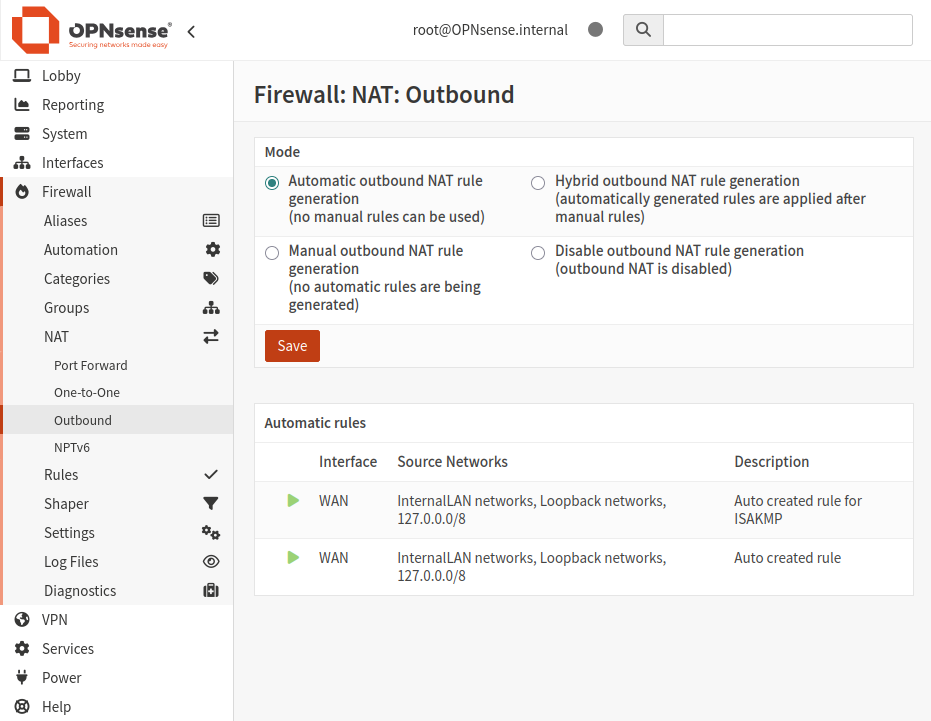
Task: Click the Groups sitemap icon
Action: (x=211, y=308)
